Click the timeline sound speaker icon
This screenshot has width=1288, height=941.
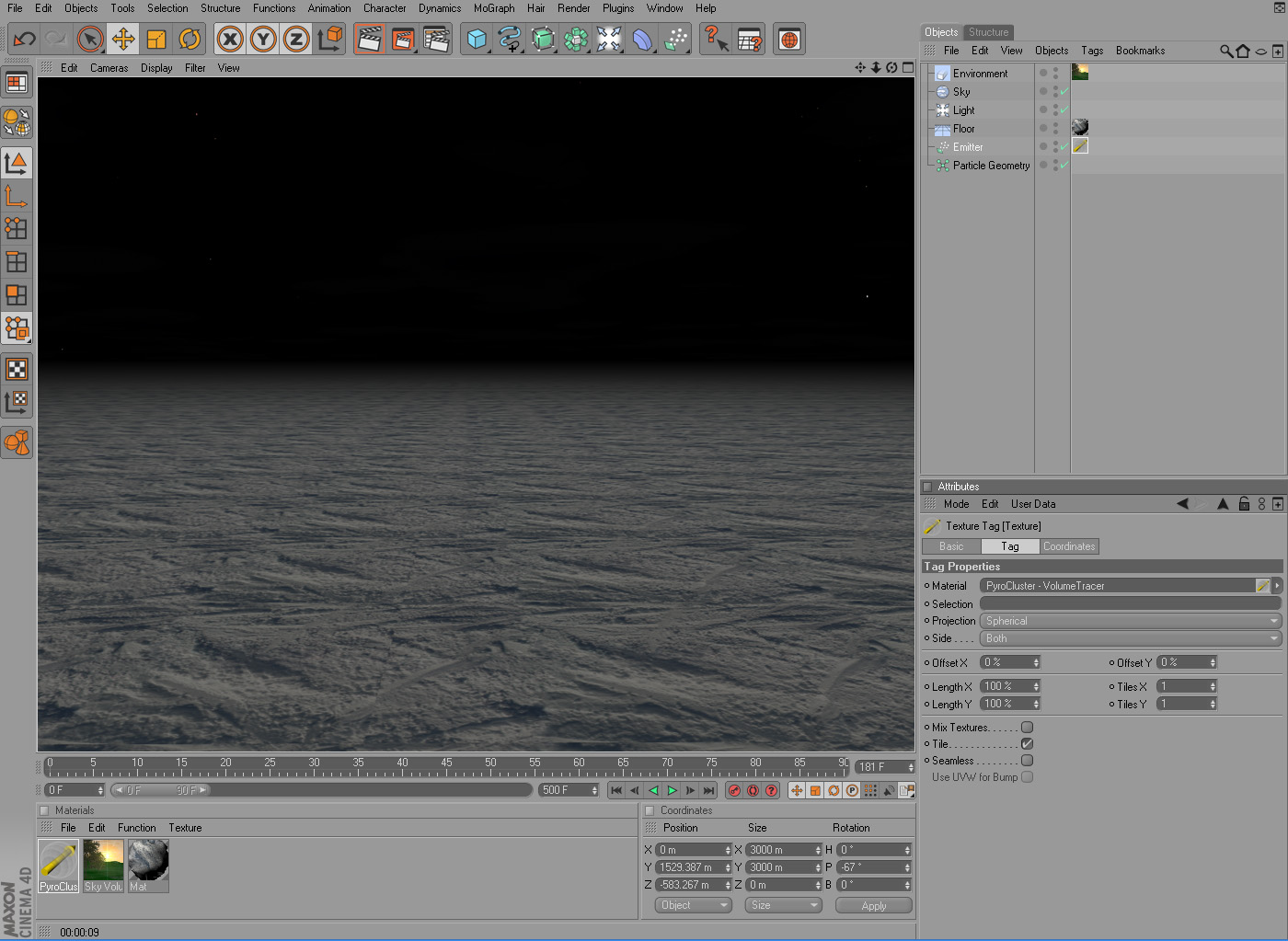tap(889, 790)
